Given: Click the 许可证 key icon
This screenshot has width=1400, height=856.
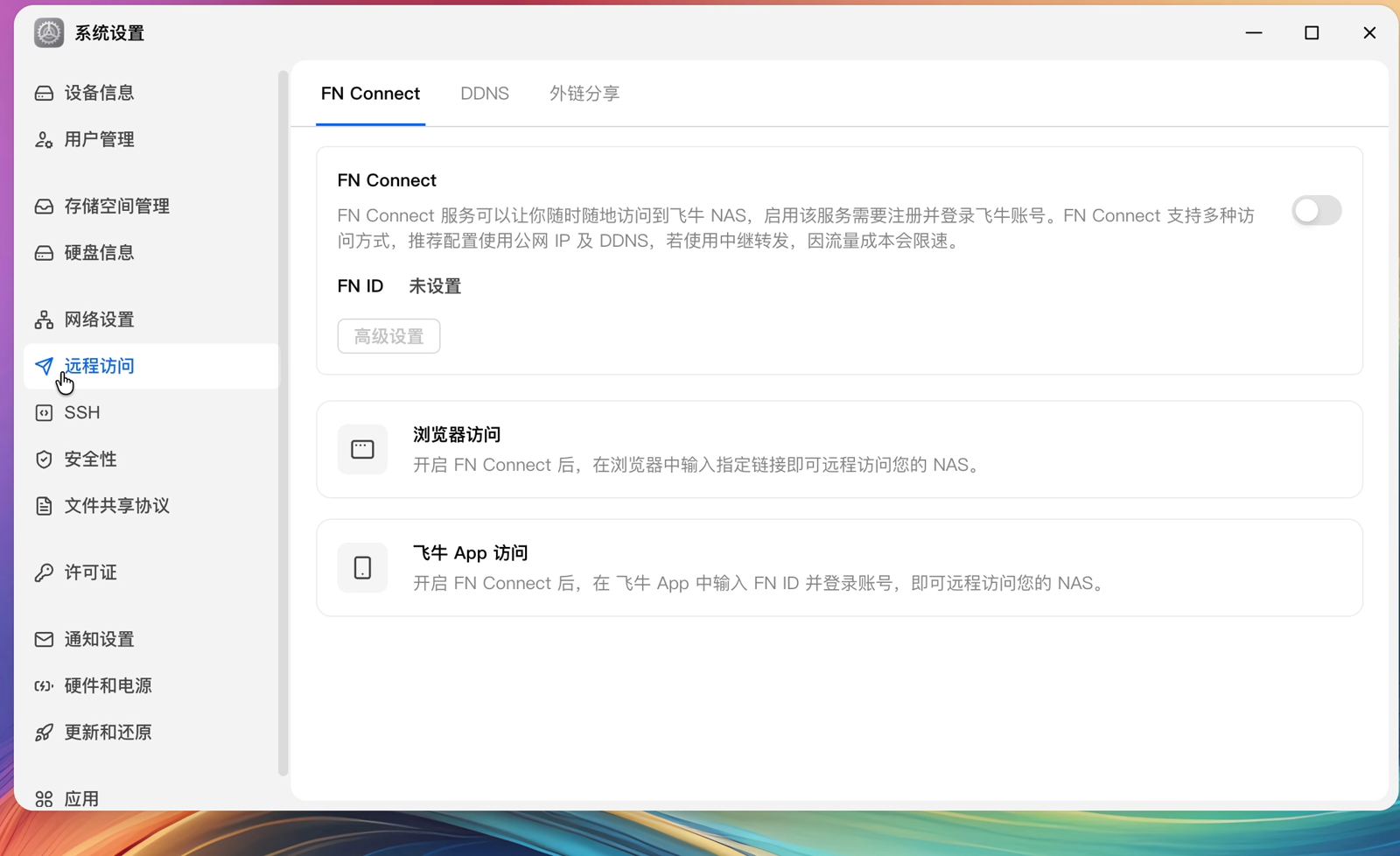Looking at the screenshot, I should (44, 572).
